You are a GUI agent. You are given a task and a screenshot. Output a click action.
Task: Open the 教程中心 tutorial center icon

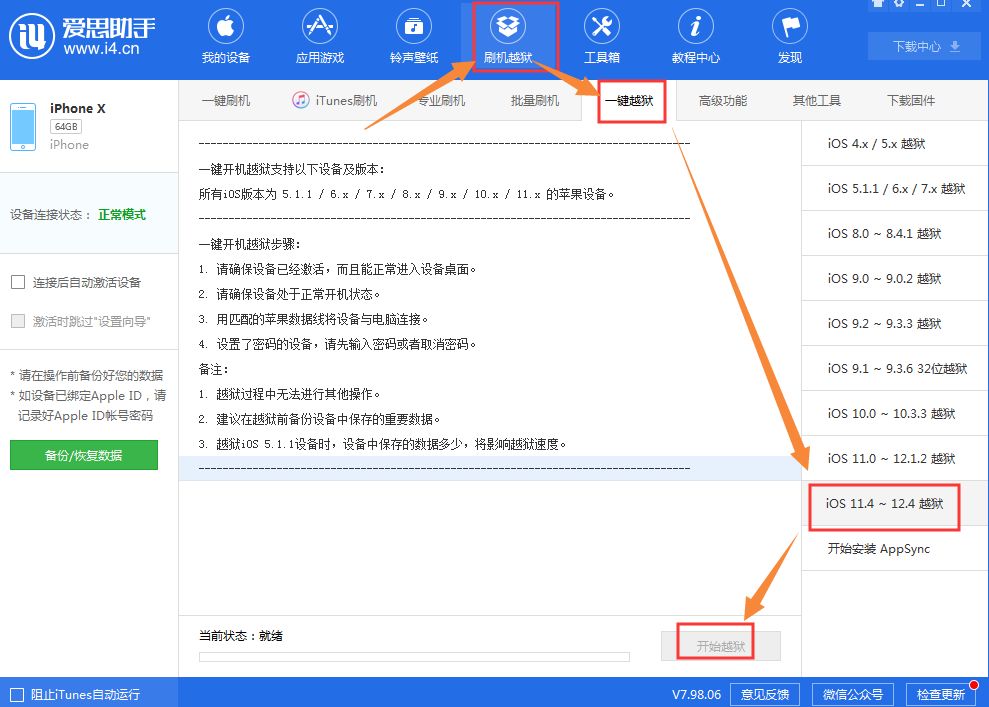pyautogui.click(x=694, y=30)
